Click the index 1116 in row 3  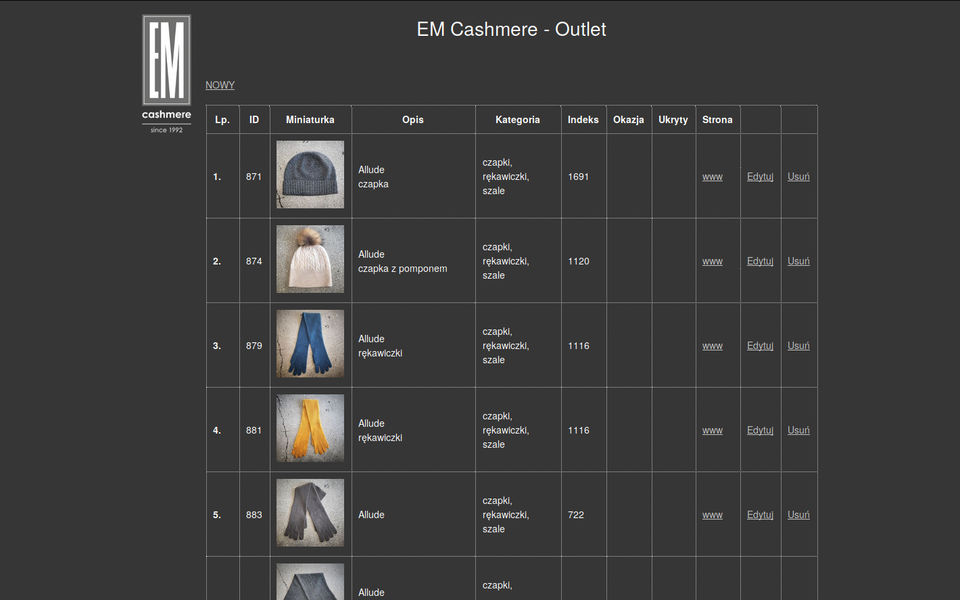tap(578, 346)
